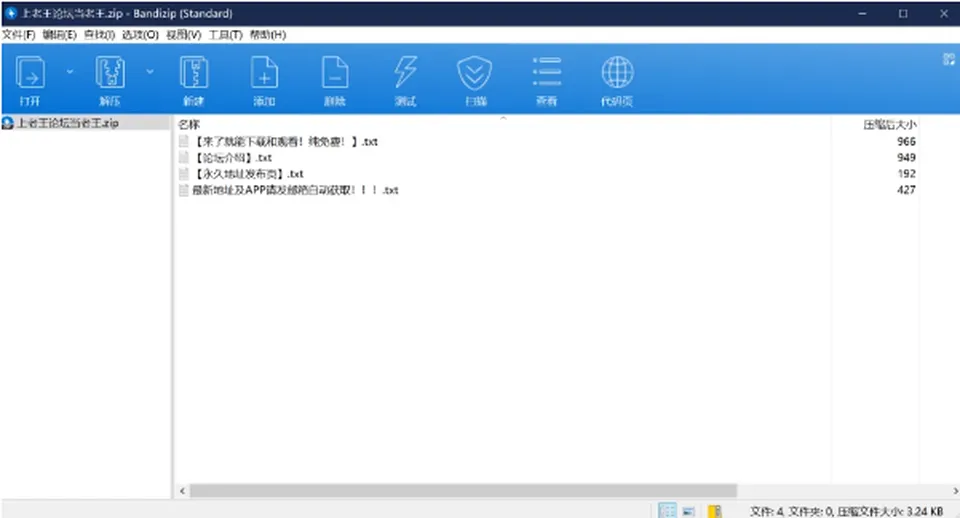The width and height of the screenshot is (960, 518).
Task: Switch to details view icon in status bar
Action: (667, 510)
